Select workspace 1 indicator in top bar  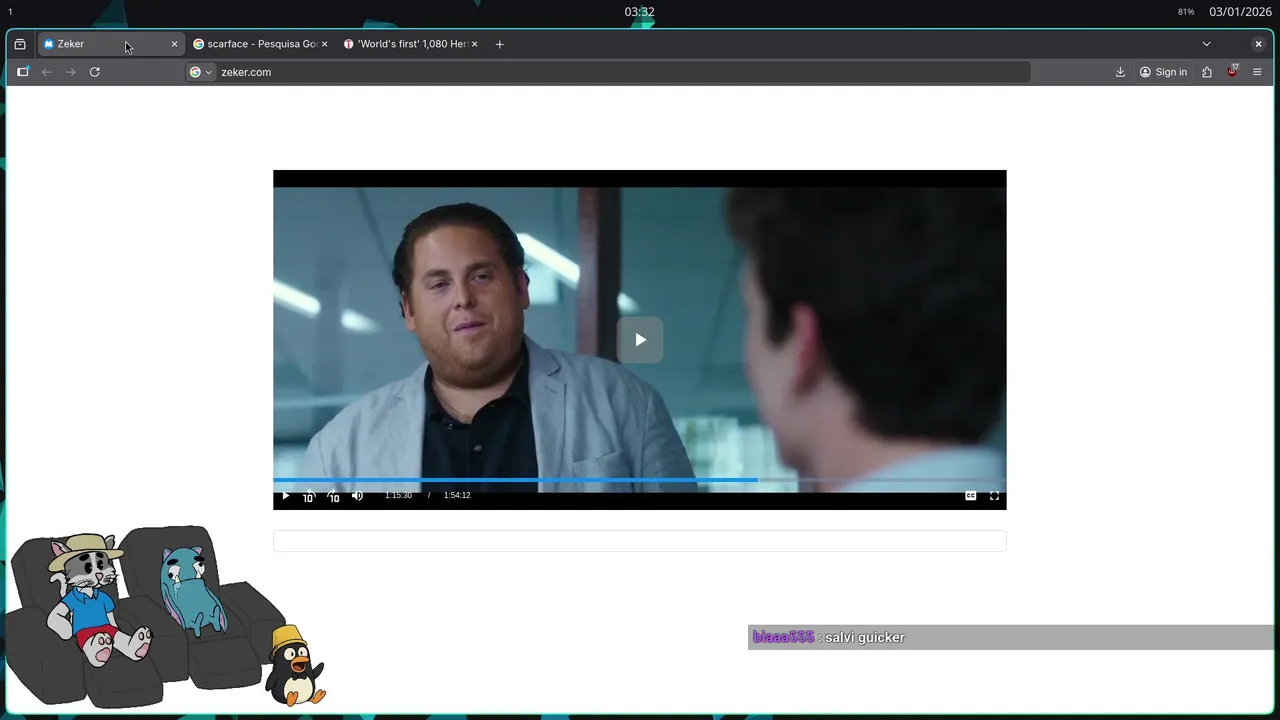pos(10,12)
